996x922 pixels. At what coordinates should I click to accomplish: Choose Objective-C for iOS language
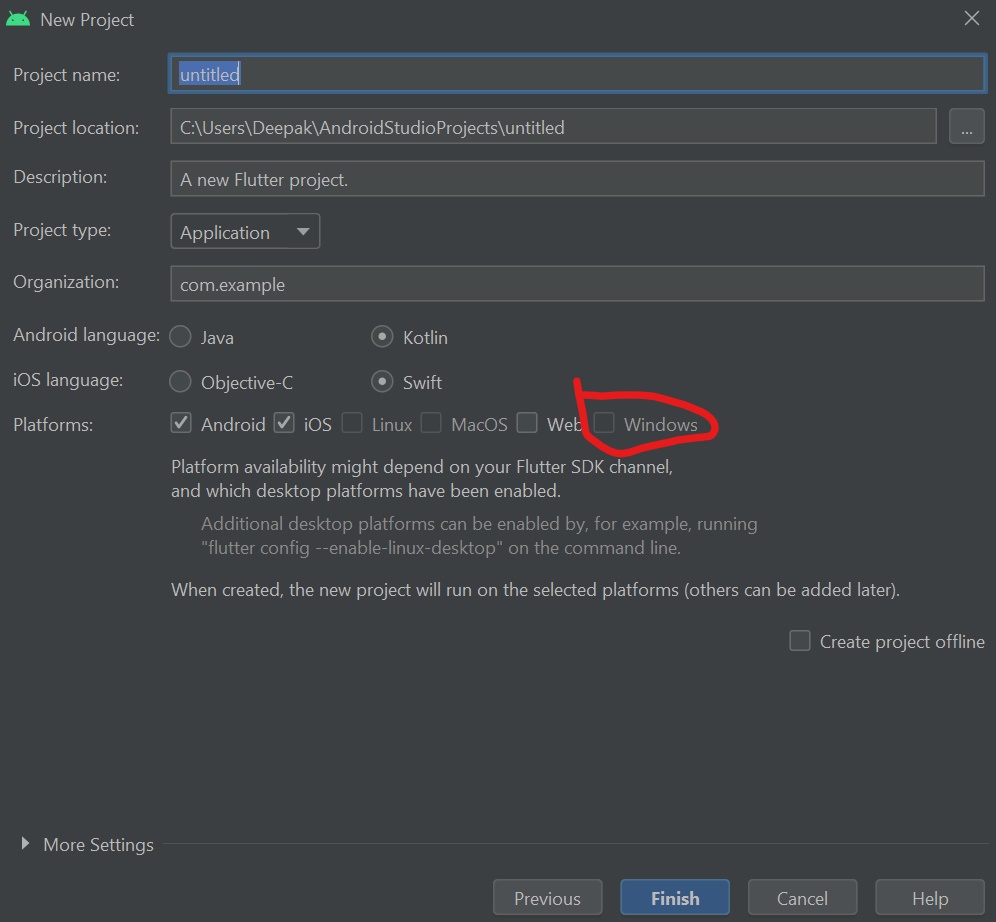click(180, 382)
